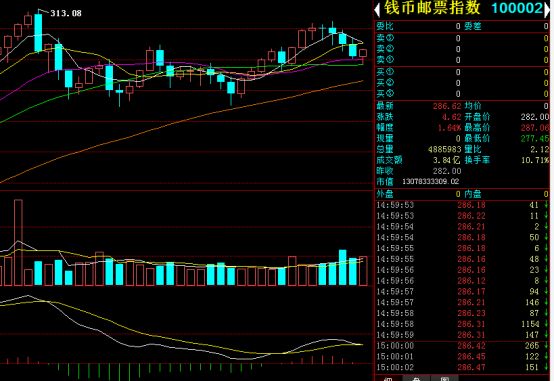Click the 卖③ sell order row
The height and width of the screenshot is (381, 554).
(462, 37)
